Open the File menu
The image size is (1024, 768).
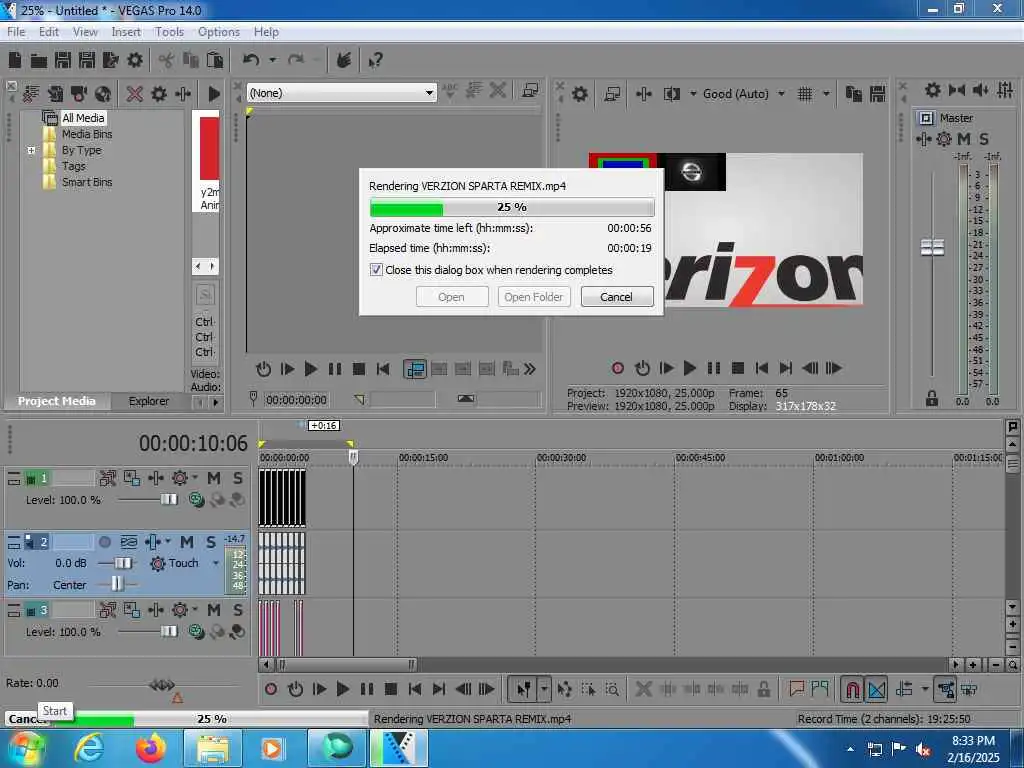coord(16,32)
